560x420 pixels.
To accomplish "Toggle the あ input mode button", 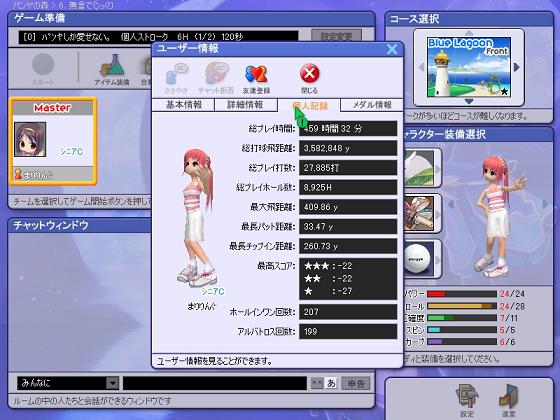I will pyautogui.click(x=331, y=383).
